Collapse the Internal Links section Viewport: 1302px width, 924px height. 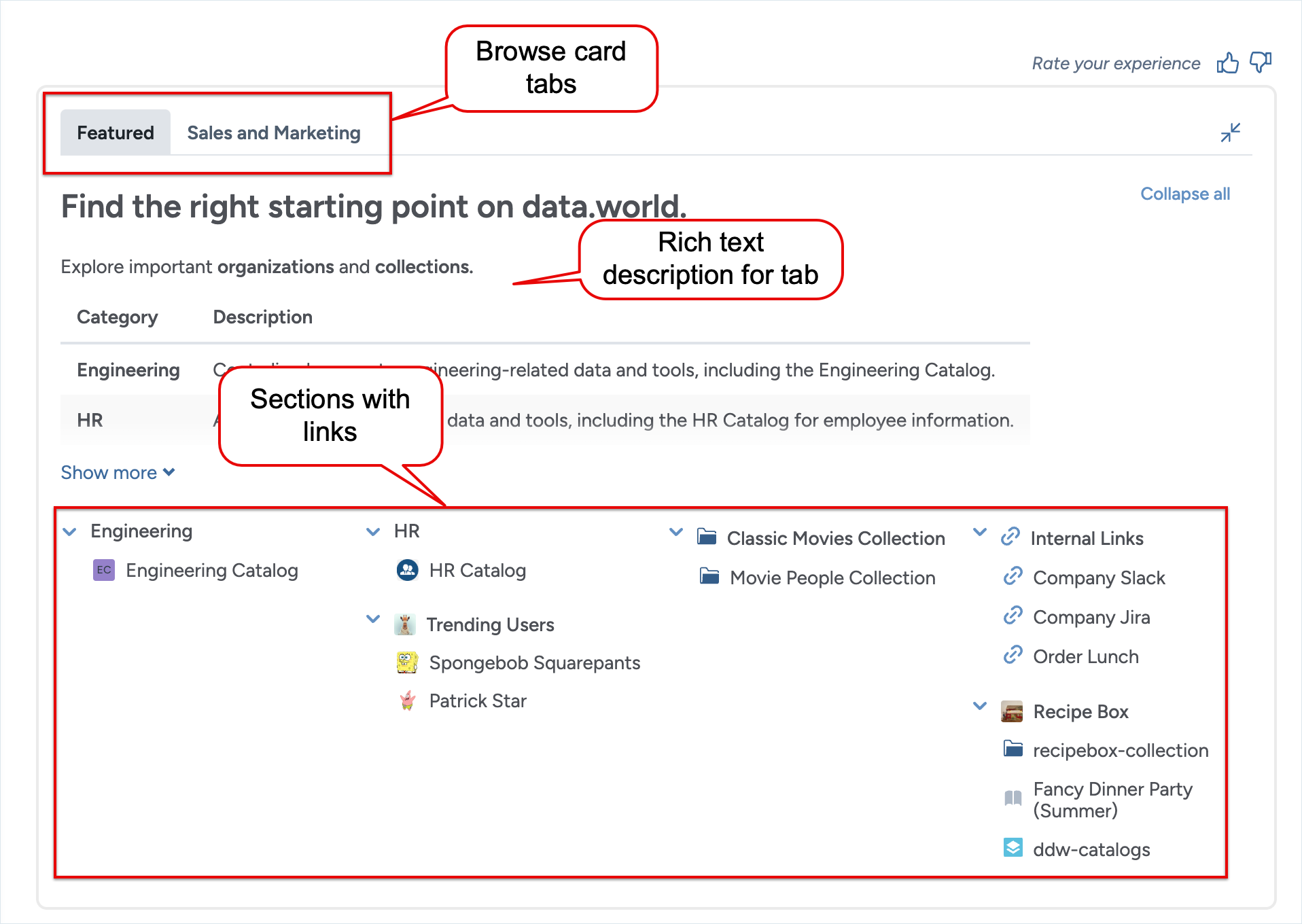(980, 532)
